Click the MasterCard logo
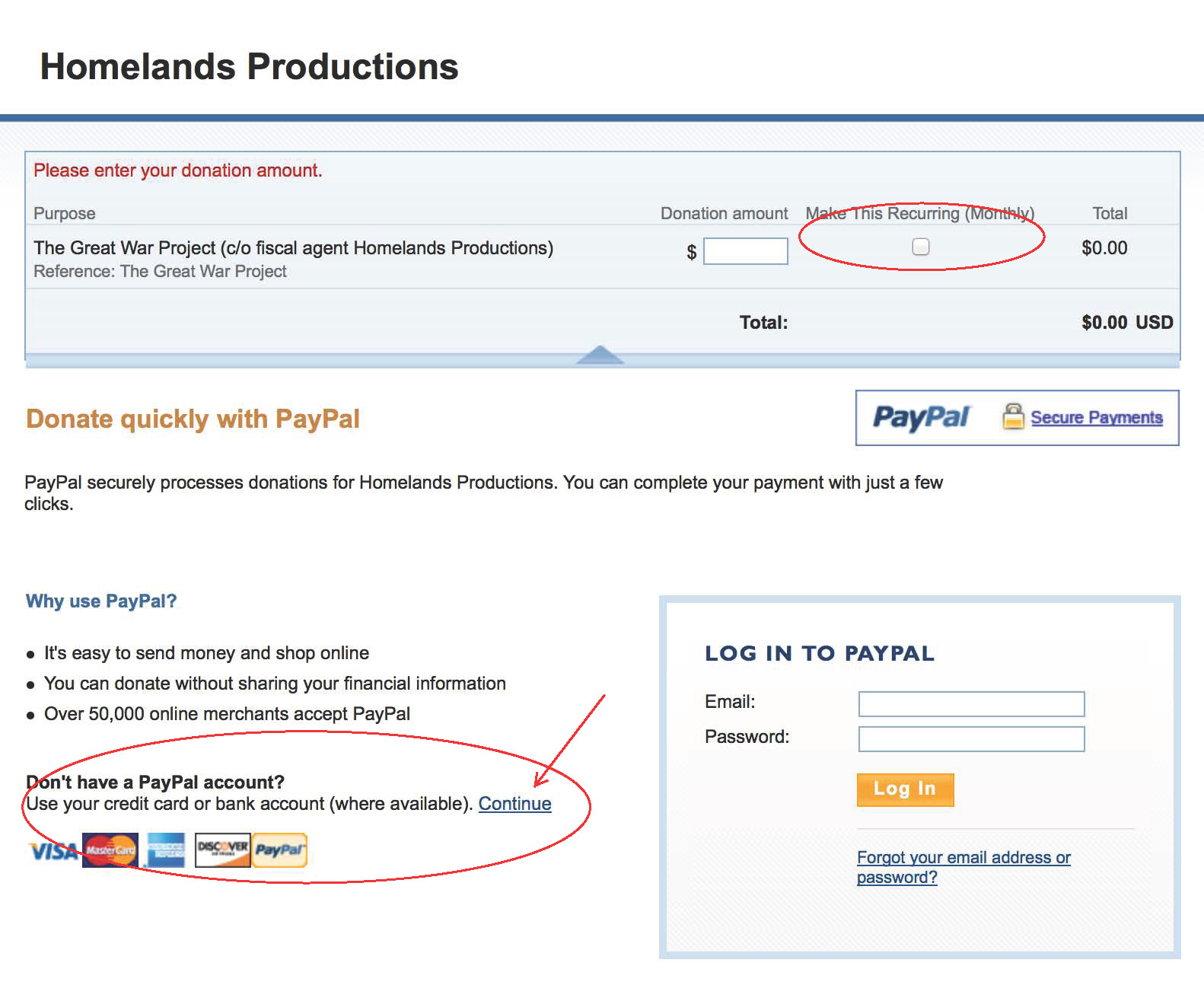This screenshot has height=985, width=1204. tap(110, 850)
